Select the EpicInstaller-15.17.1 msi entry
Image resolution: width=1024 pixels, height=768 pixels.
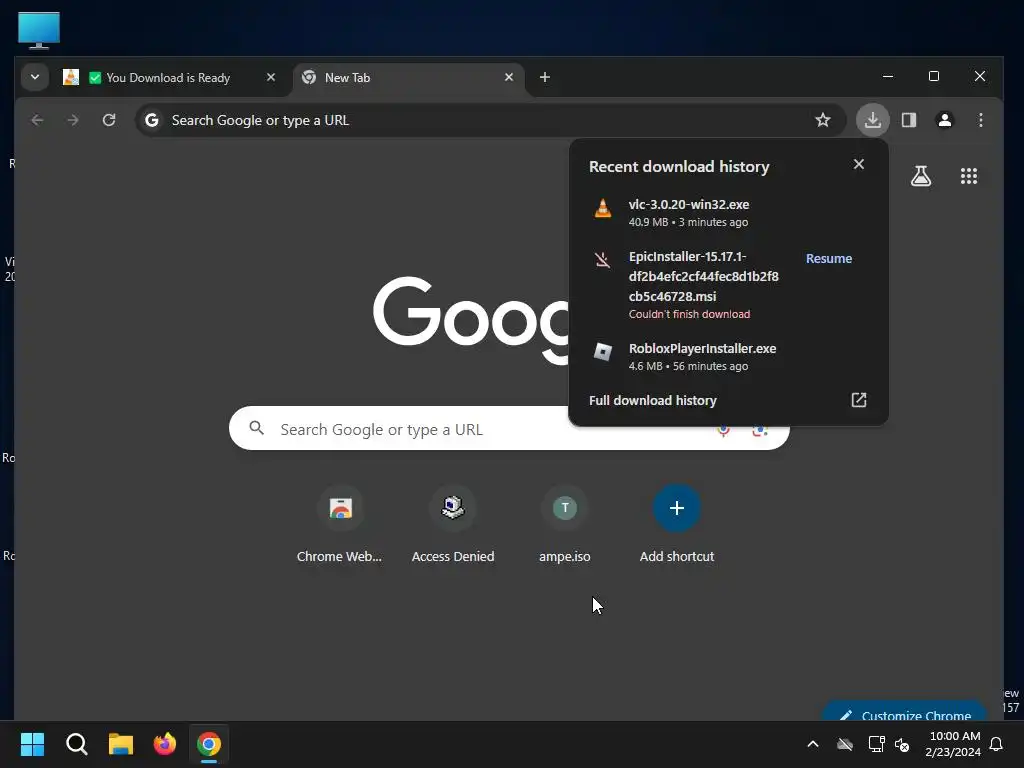tap(703, 276)
